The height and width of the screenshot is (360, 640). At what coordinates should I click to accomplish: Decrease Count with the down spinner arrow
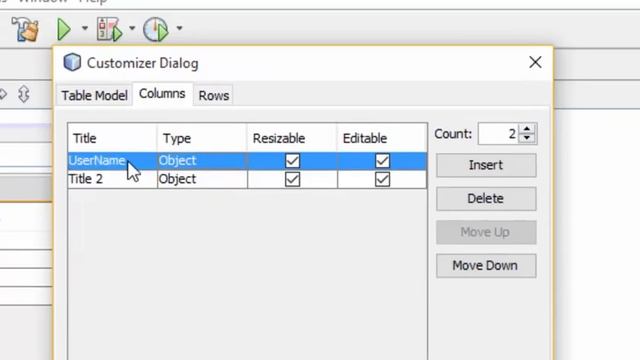(x=527, y=139)
